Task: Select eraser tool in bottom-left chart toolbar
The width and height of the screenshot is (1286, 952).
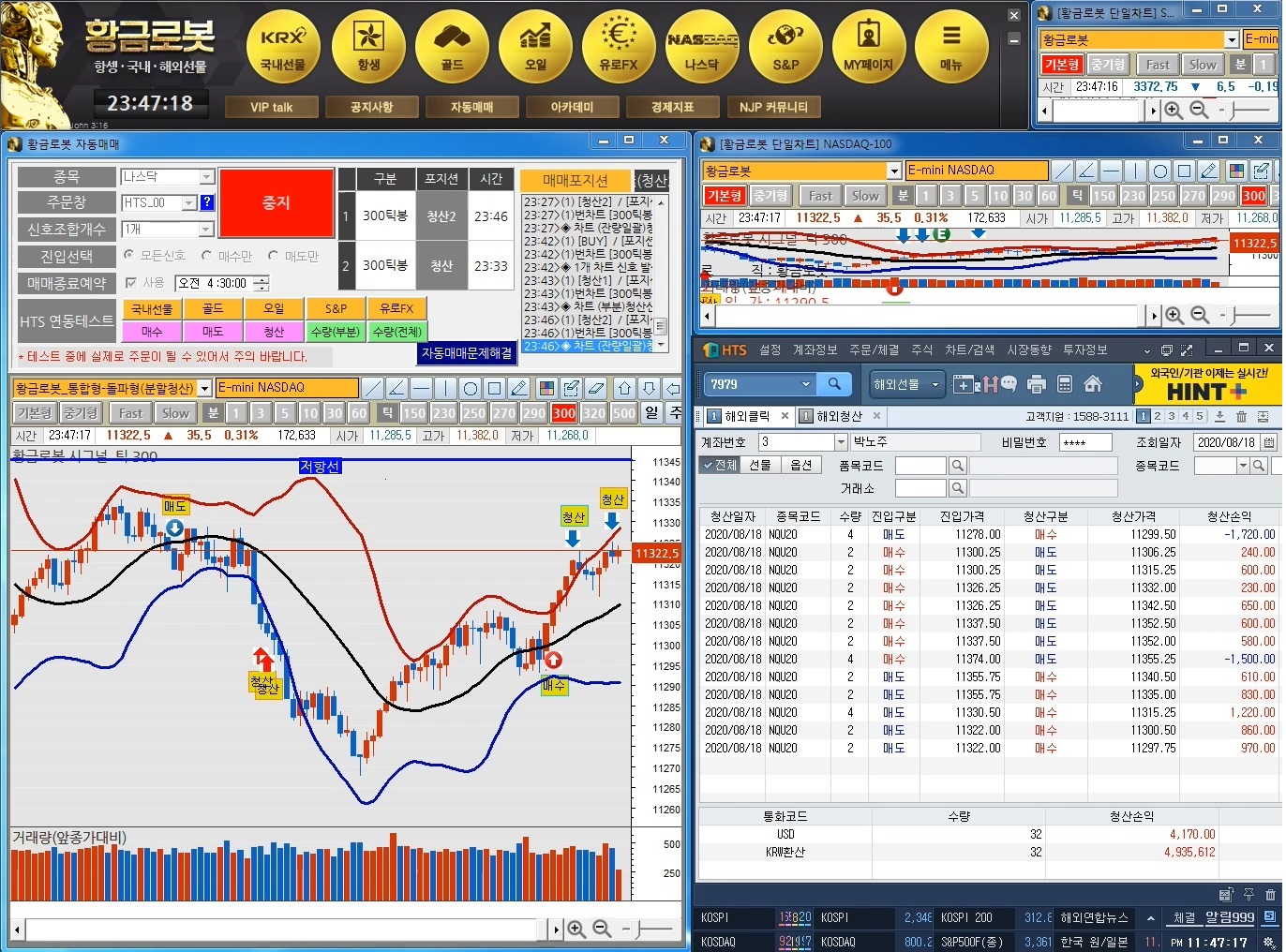Action: [595, 388]
